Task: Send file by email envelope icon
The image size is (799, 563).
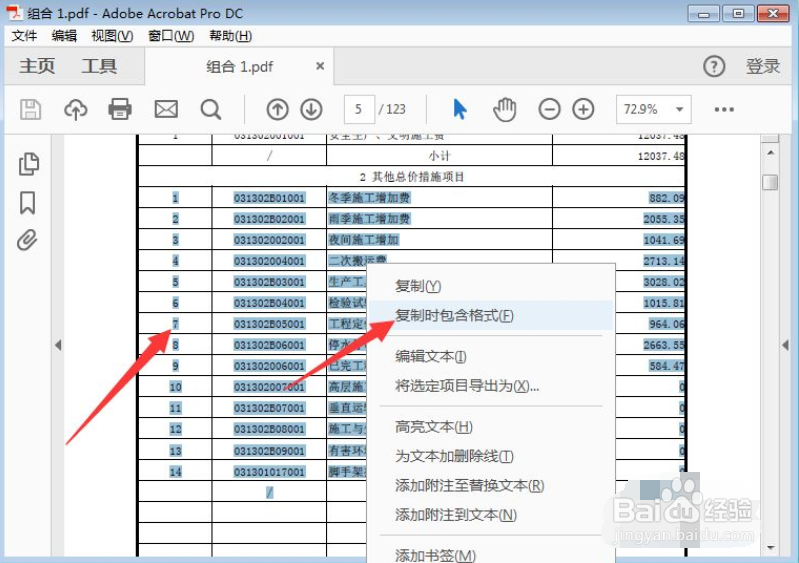Action: tap(166, 110)
